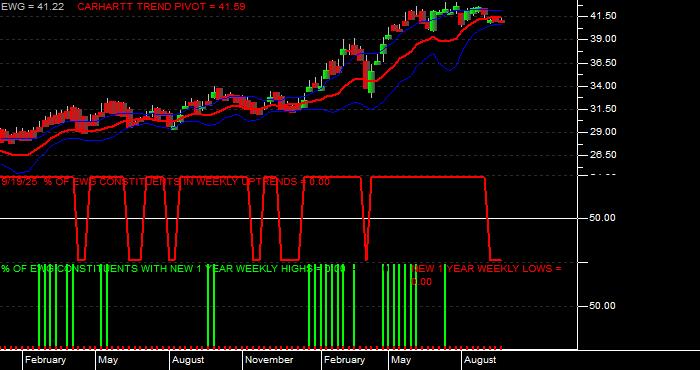This screenshot has height=370, width=700.
Task: Click the 50.00 label of highs/lows panel
Action: pyautogui.click(x=603, y=306)
